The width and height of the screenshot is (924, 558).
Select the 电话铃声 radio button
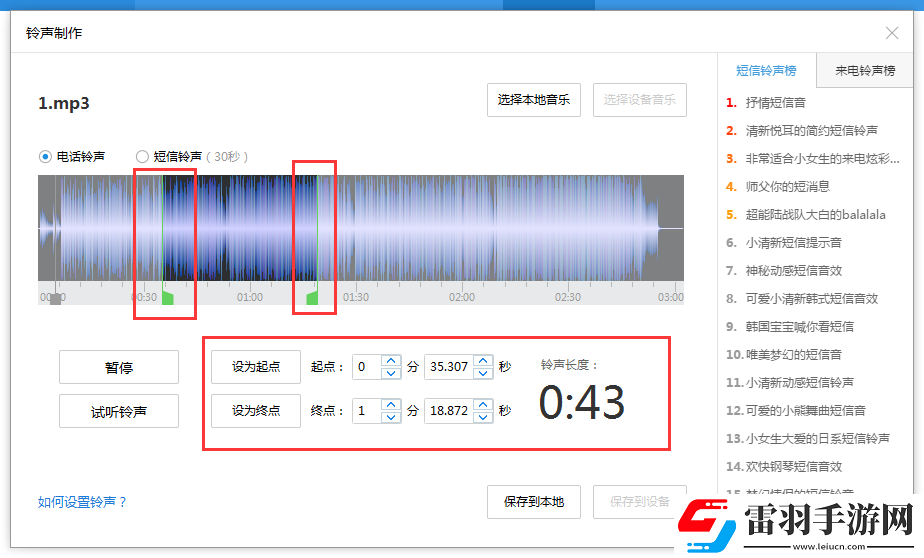45,157
